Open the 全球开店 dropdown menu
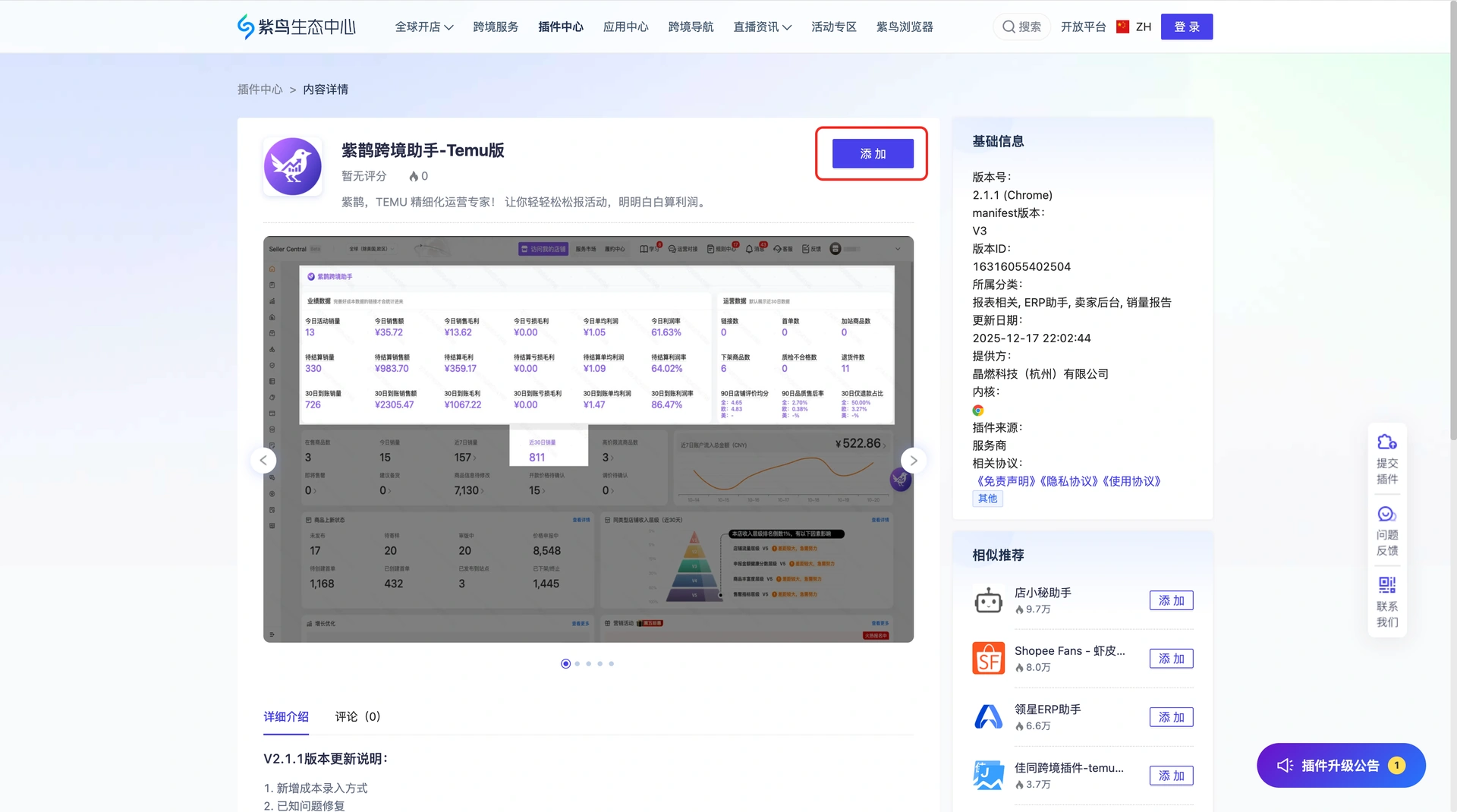 [424, 27]
